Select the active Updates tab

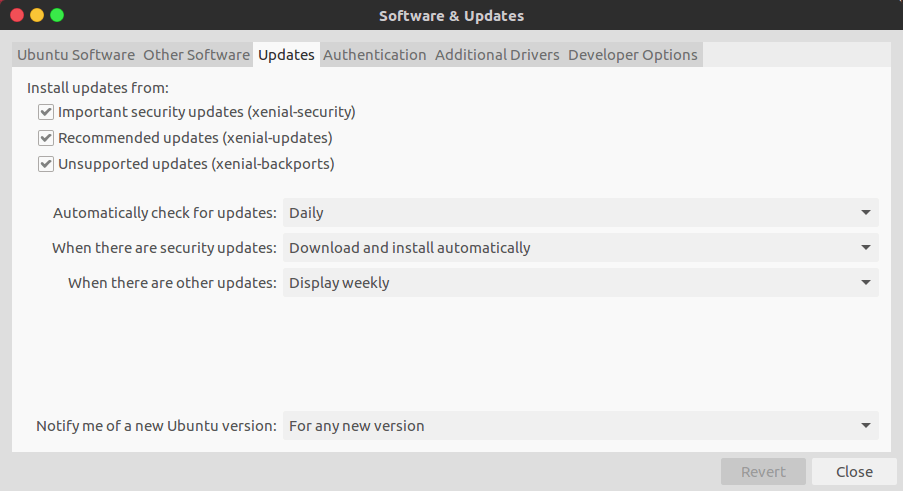(x=286, y=55)
